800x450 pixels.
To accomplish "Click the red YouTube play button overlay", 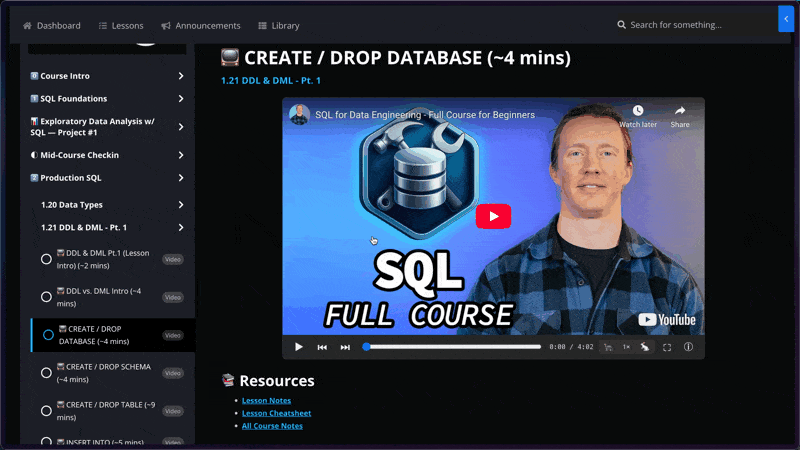I will [493, 216].
